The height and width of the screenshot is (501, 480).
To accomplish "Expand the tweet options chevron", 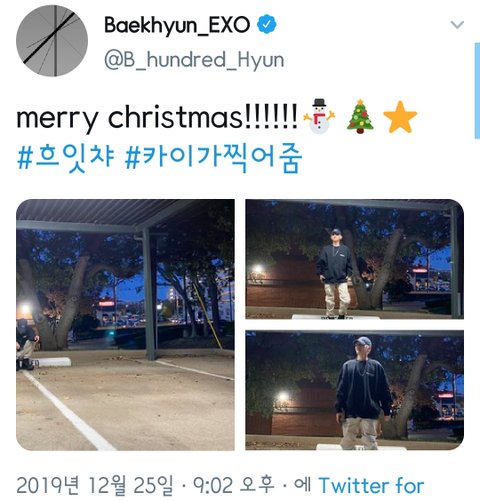I will [457, 24].
